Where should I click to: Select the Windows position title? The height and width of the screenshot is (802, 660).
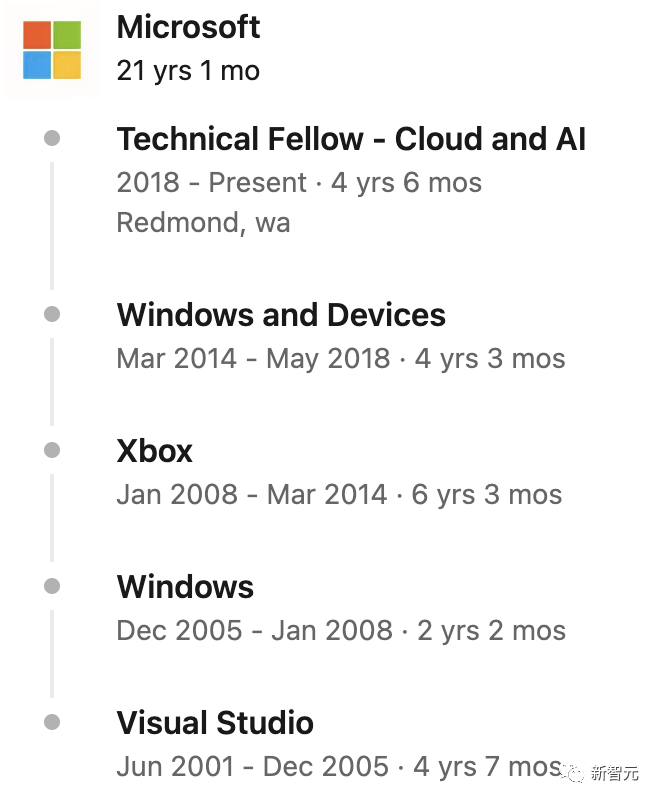(185, 586)
